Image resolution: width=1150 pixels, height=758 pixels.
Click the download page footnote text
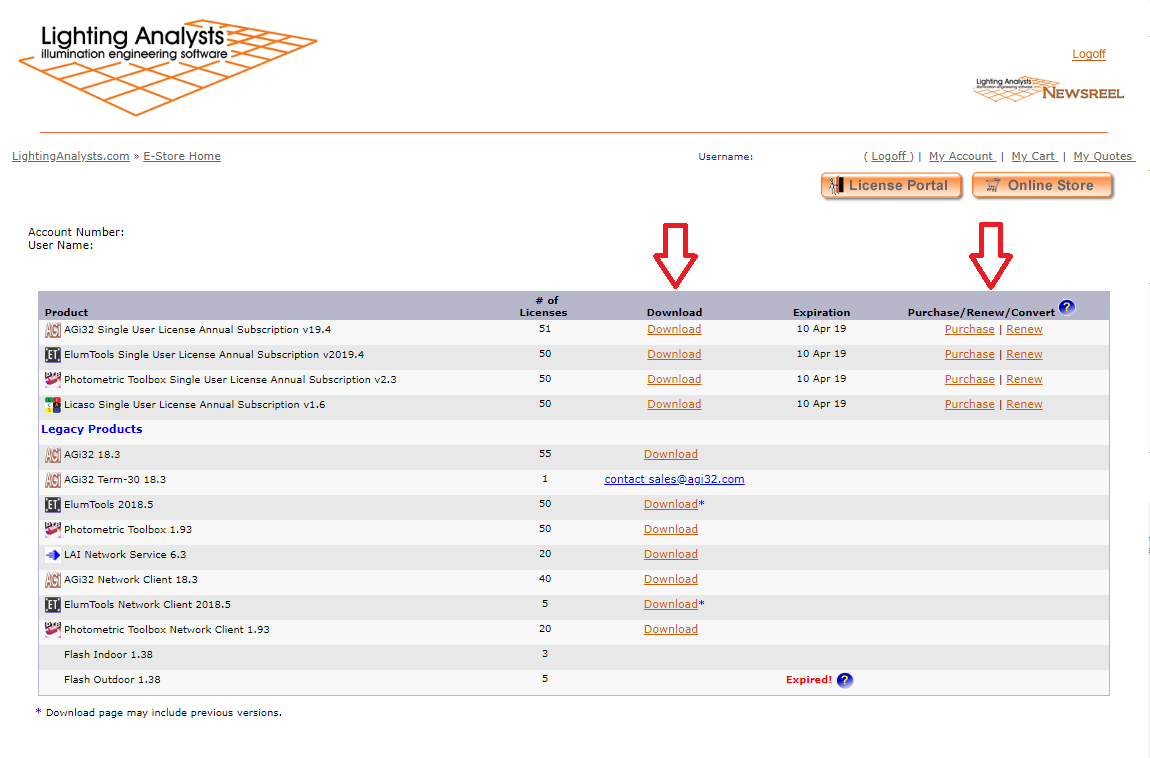158,713
